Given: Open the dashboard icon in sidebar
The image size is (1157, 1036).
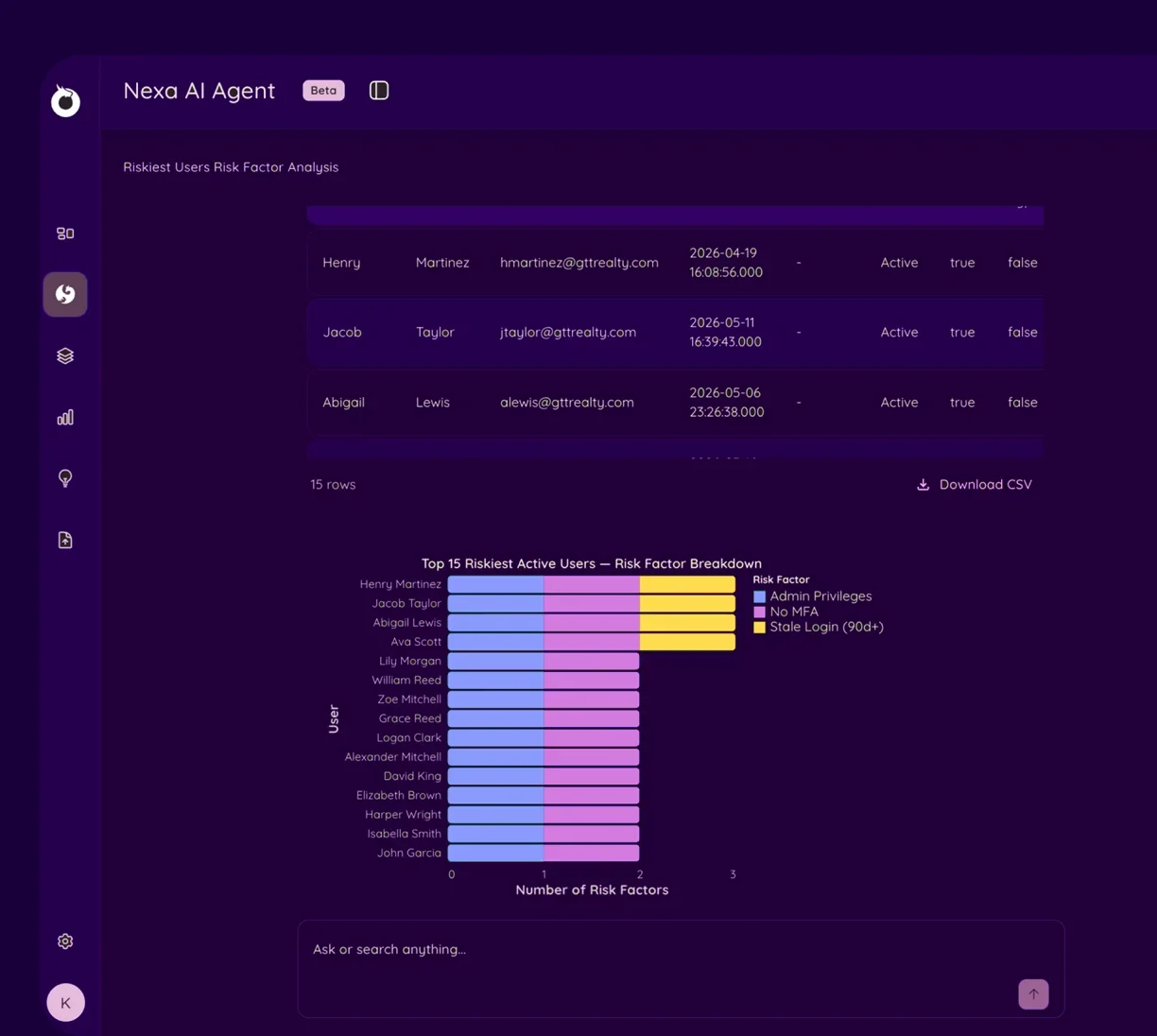Looking at the screenshot, I should (65, 233).
